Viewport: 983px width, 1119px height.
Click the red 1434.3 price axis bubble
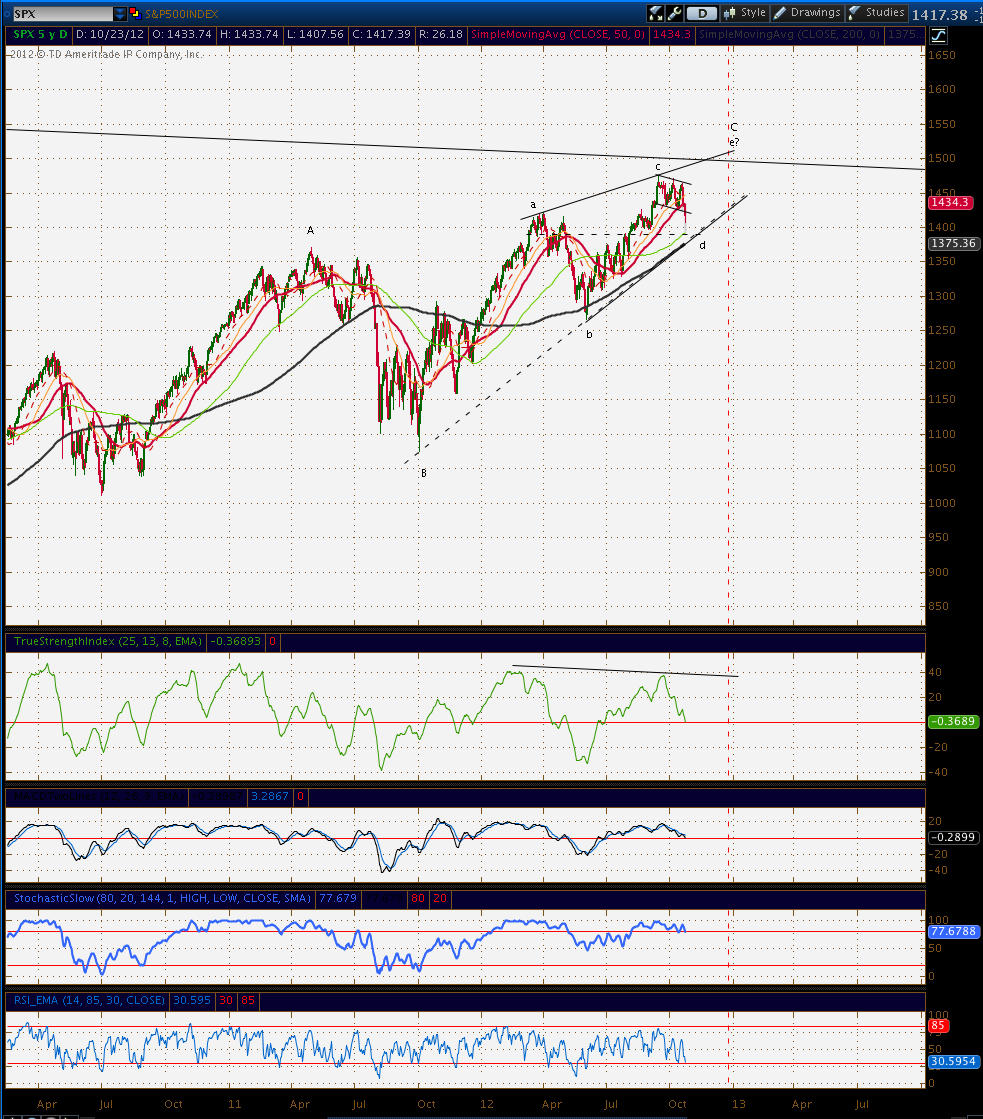pyautogui.click(x=949, y=203)
